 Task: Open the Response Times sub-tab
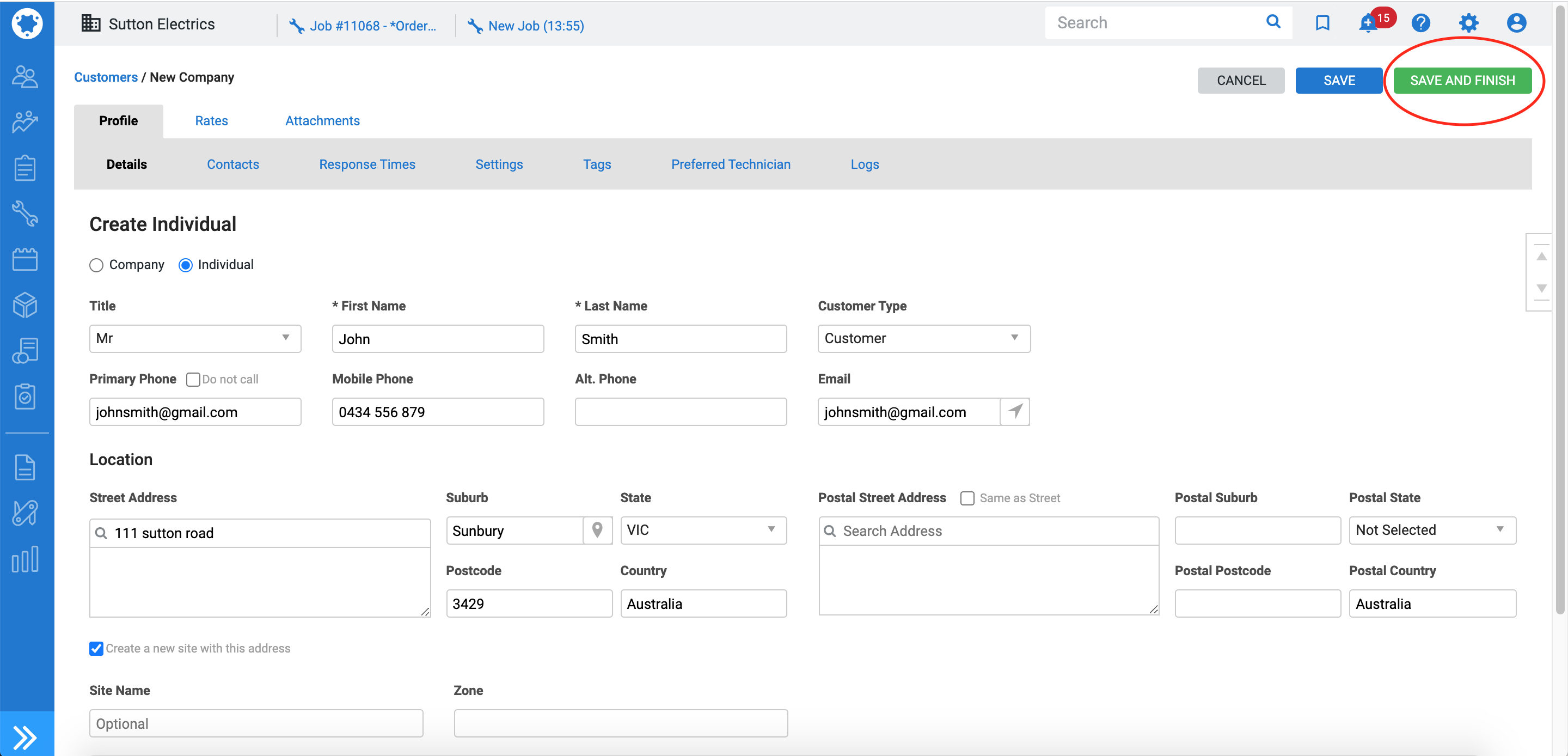[x=367, y=164]
